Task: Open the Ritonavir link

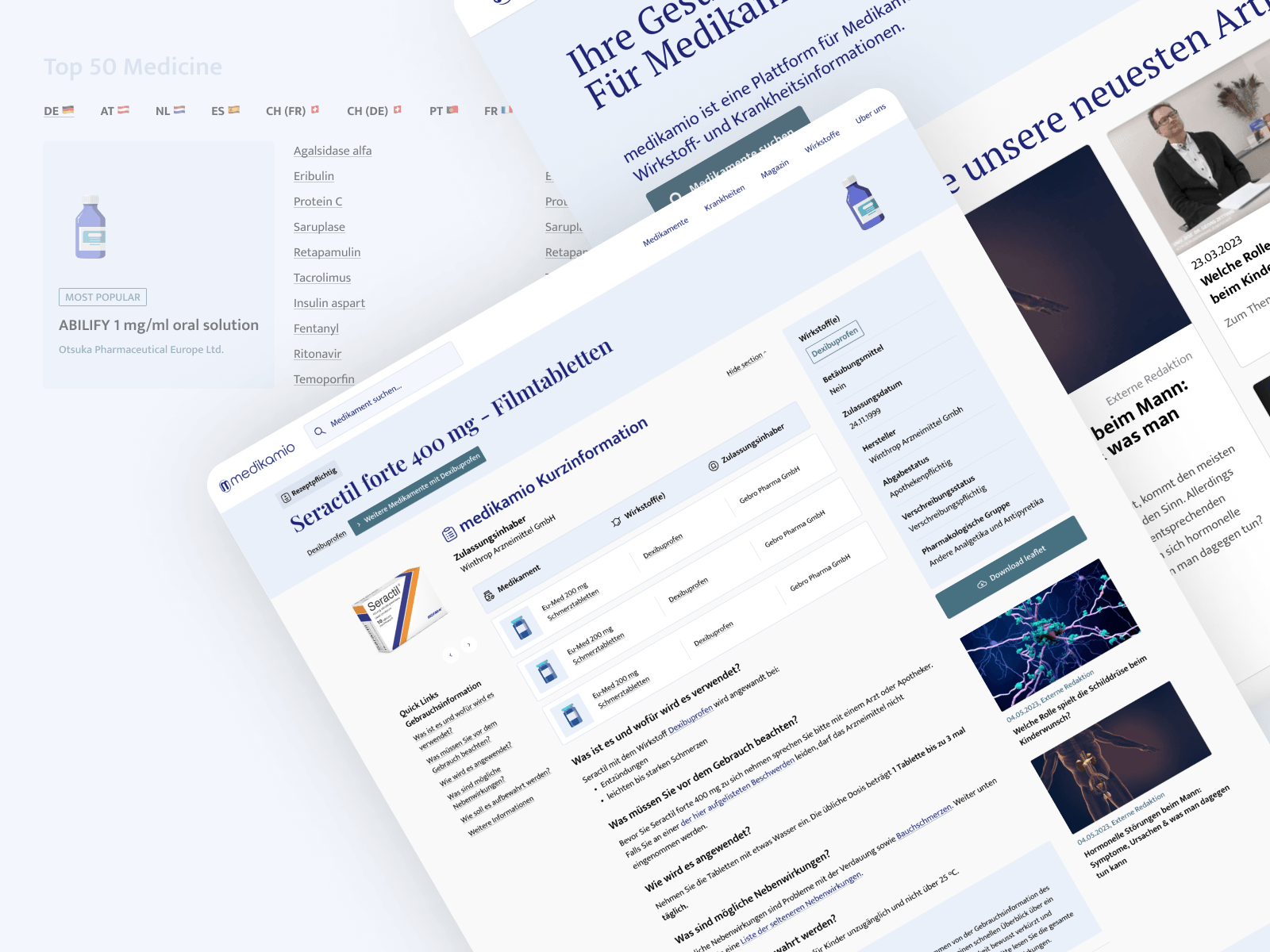Action: tap(317, 354)
